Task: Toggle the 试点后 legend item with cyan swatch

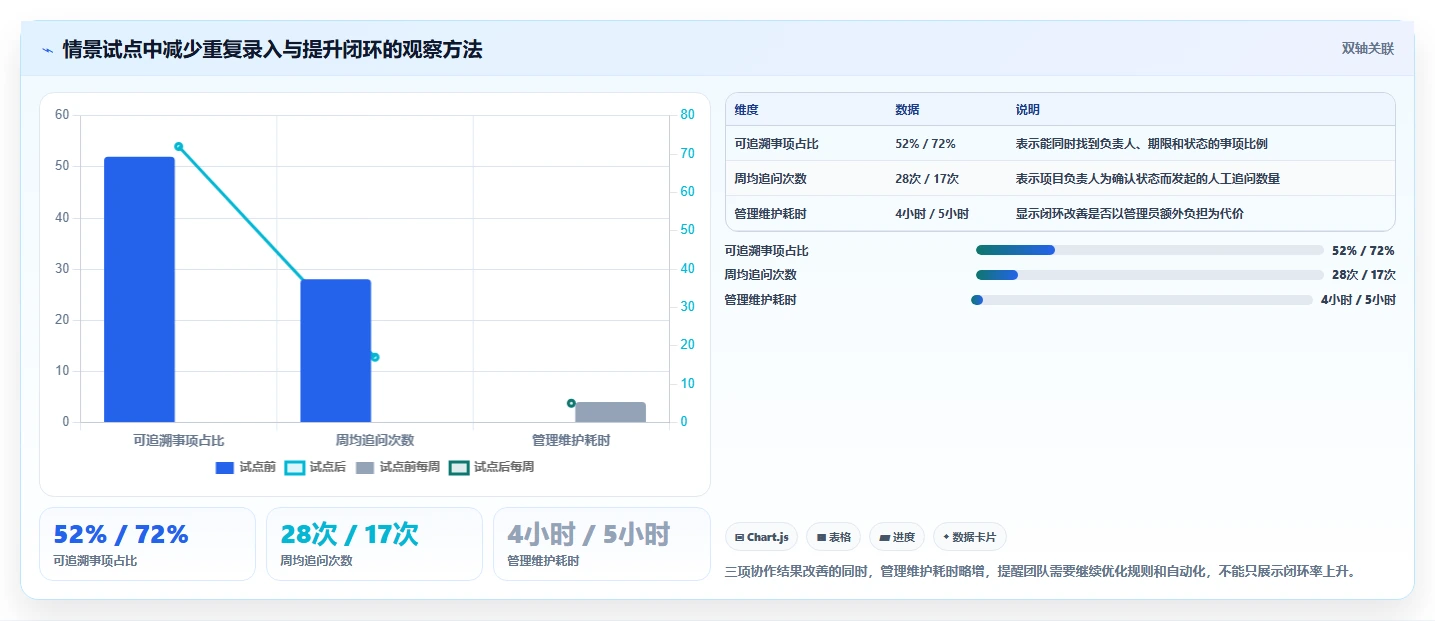Action: click(316, 467)
